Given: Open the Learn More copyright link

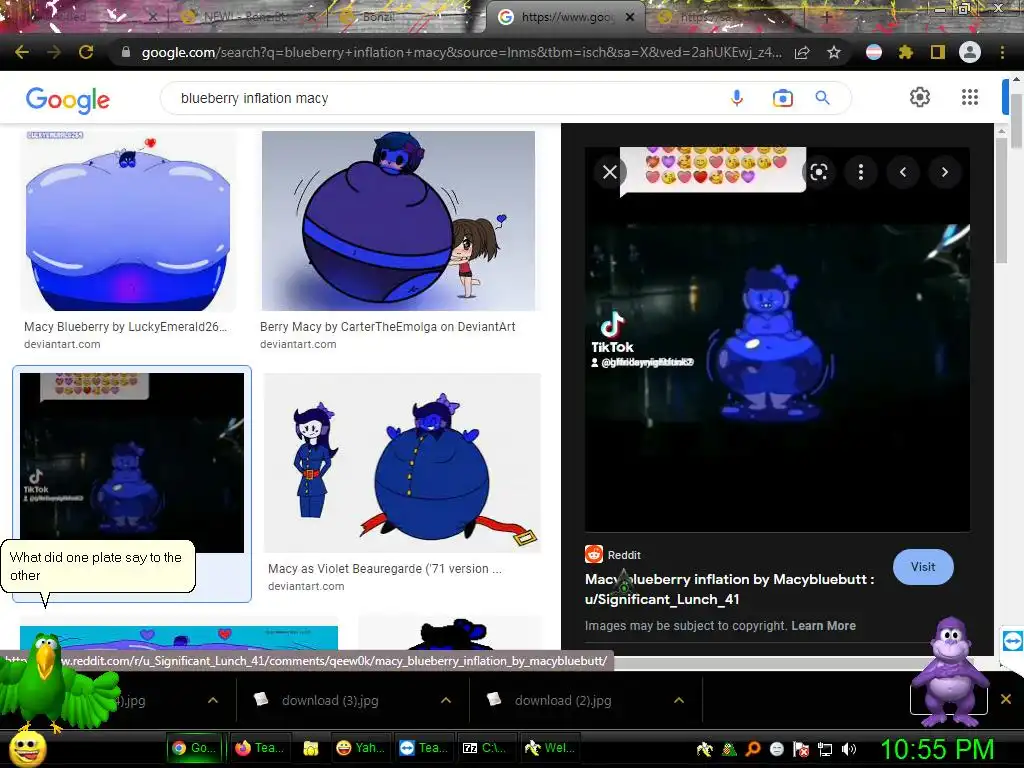Looking at the screenshot, I should [823, 626].
